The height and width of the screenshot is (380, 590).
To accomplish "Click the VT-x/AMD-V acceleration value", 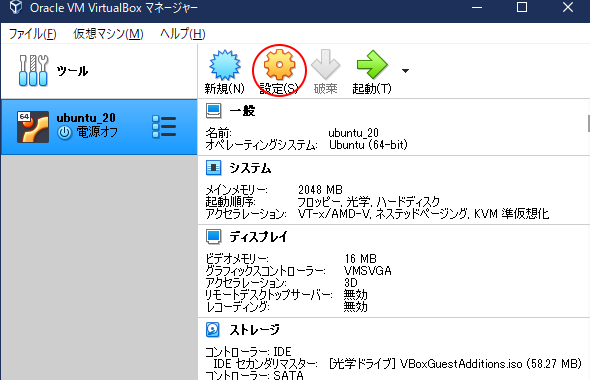I will (x=333, y=214).
